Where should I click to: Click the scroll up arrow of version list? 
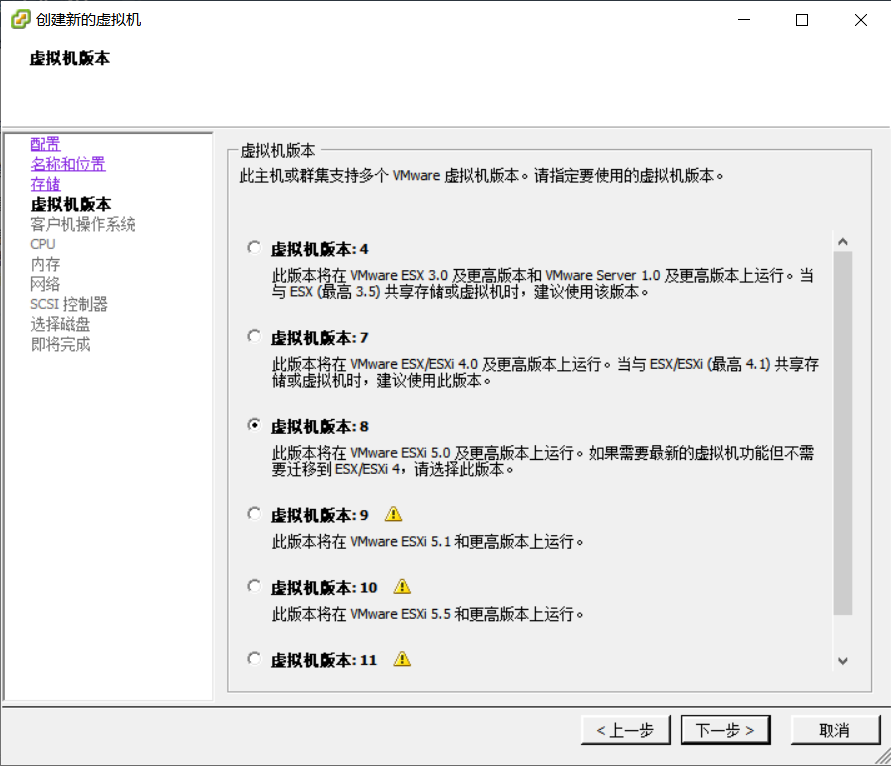[x=843, y=242]
